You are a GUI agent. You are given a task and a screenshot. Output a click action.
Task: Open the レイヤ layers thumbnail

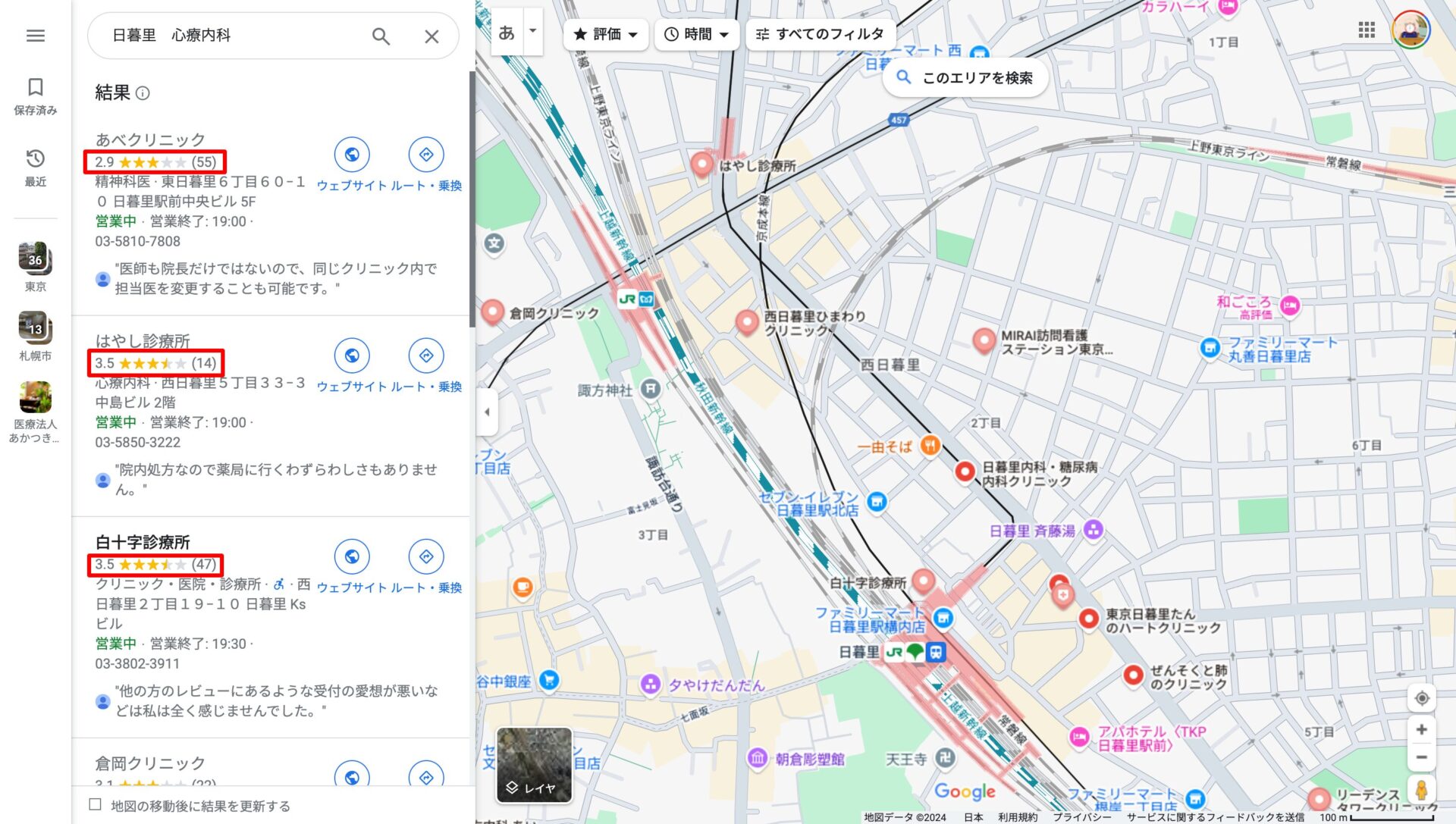tap(534, 765)
